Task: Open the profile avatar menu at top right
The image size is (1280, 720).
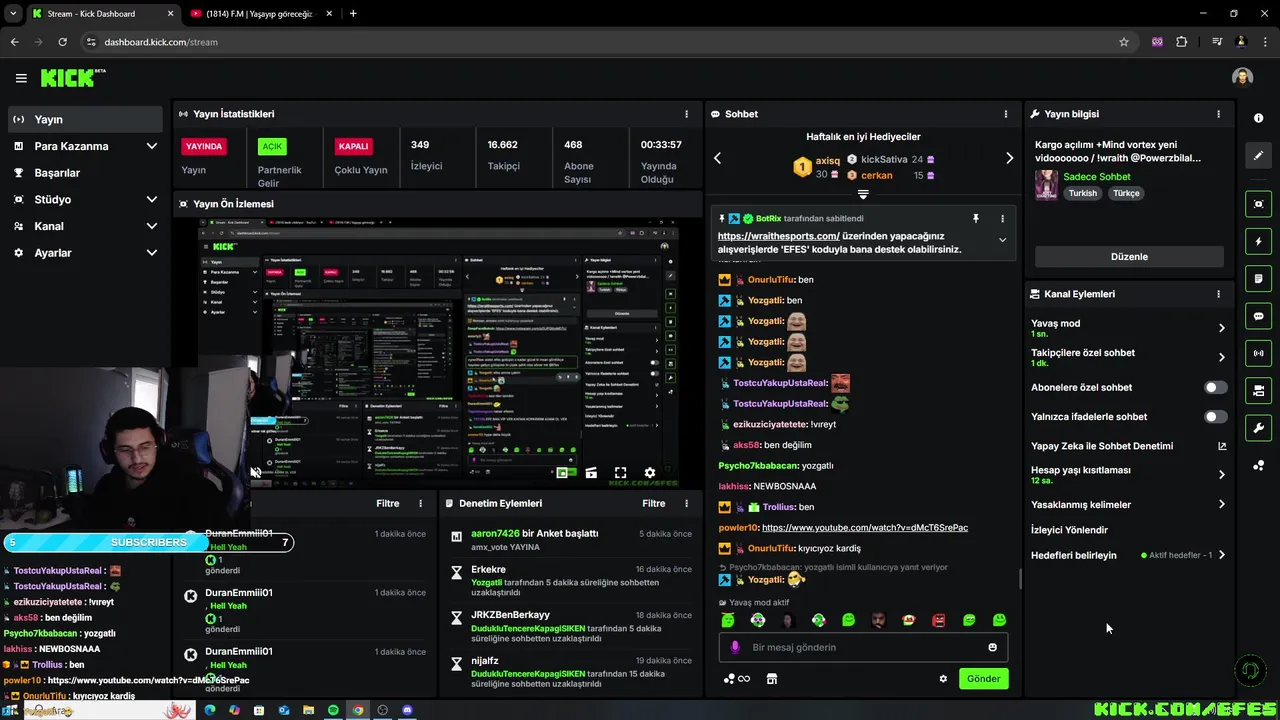Action: [1242, 78]
